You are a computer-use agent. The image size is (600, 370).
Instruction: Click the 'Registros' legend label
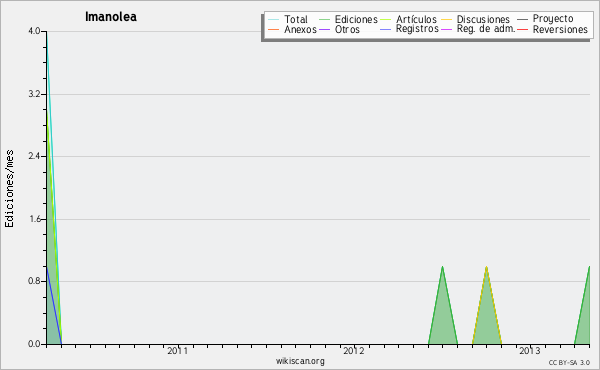[417, 29]
